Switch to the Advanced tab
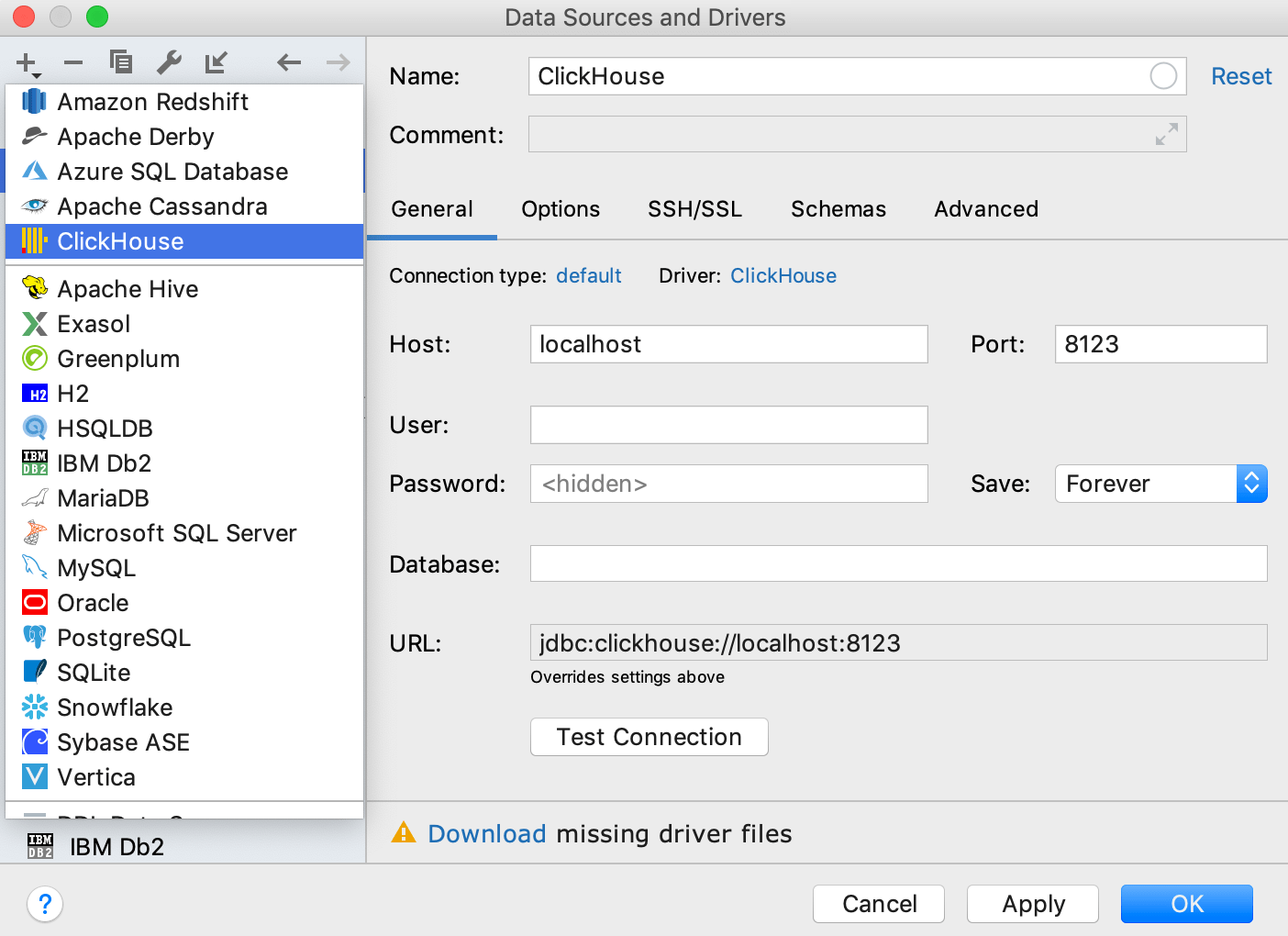Screen dimensions: 1288x936 point(986,209)
